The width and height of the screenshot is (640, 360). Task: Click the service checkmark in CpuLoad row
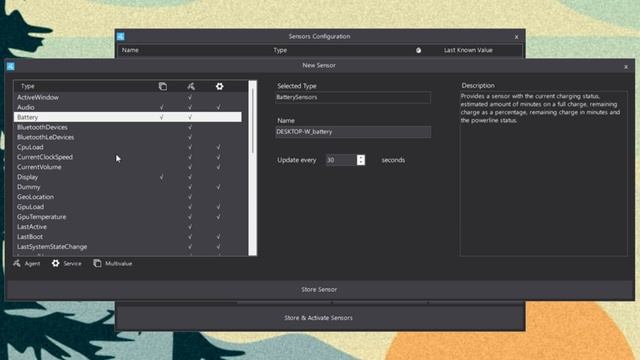218,147
